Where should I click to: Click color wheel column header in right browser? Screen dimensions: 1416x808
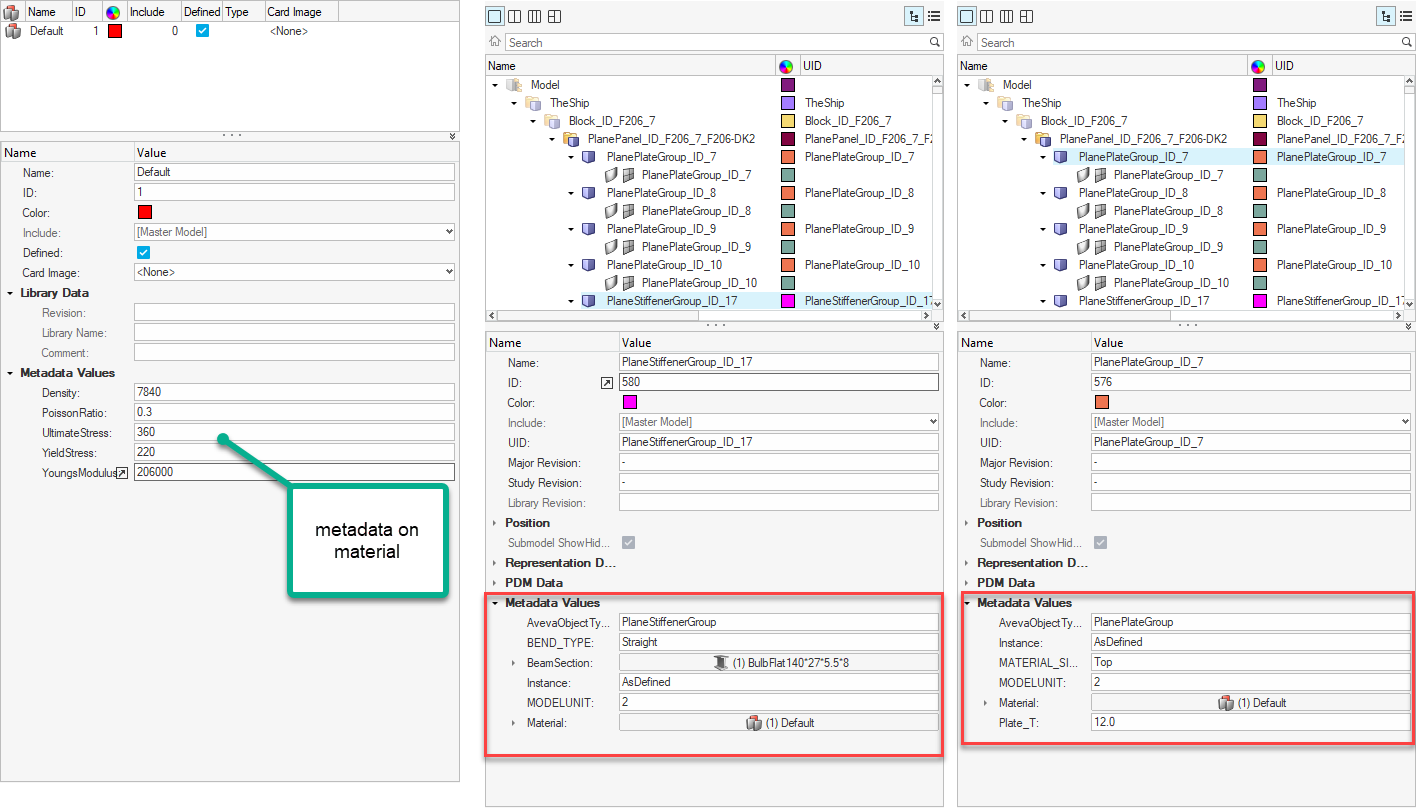(x=1259, y=66)
